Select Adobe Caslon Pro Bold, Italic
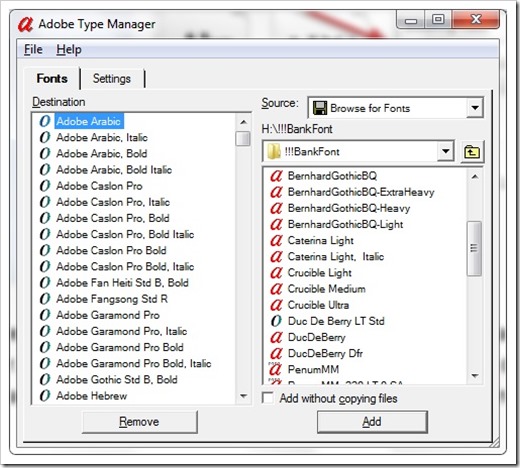Screen dimensions: 520x468 coord(125,266)
